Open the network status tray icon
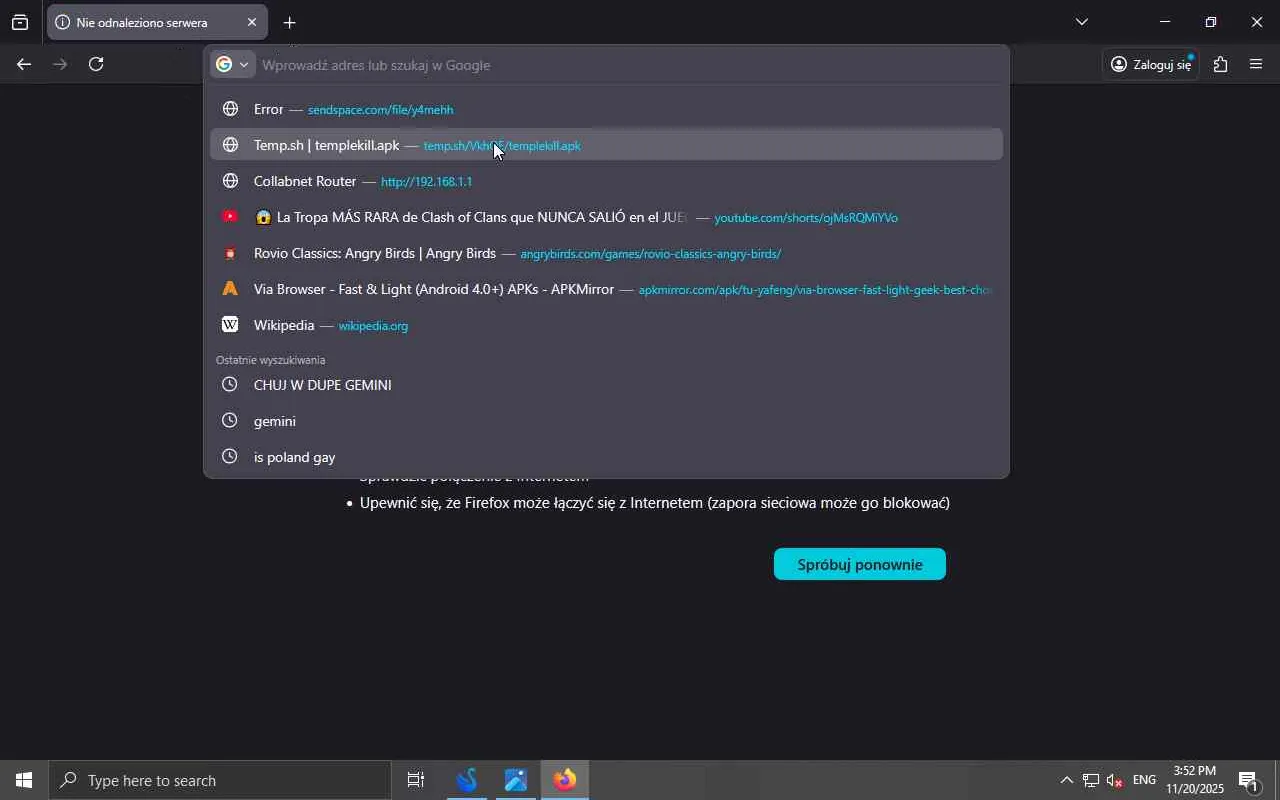Screen dimensions: 1280x800 1091,780
